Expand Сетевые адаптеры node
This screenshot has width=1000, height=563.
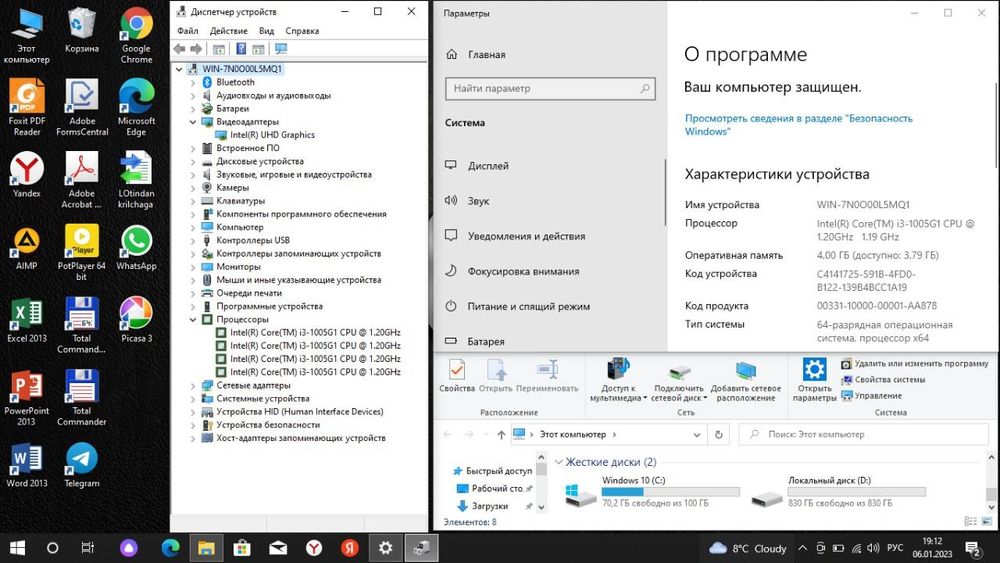click(193, 386)
